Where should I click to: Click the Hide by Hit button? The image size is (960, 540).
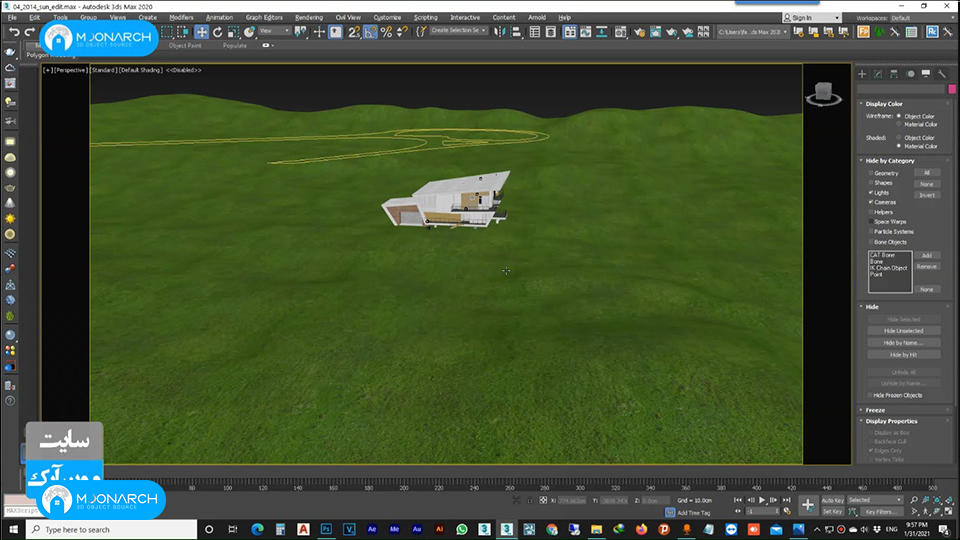point(904,354)
